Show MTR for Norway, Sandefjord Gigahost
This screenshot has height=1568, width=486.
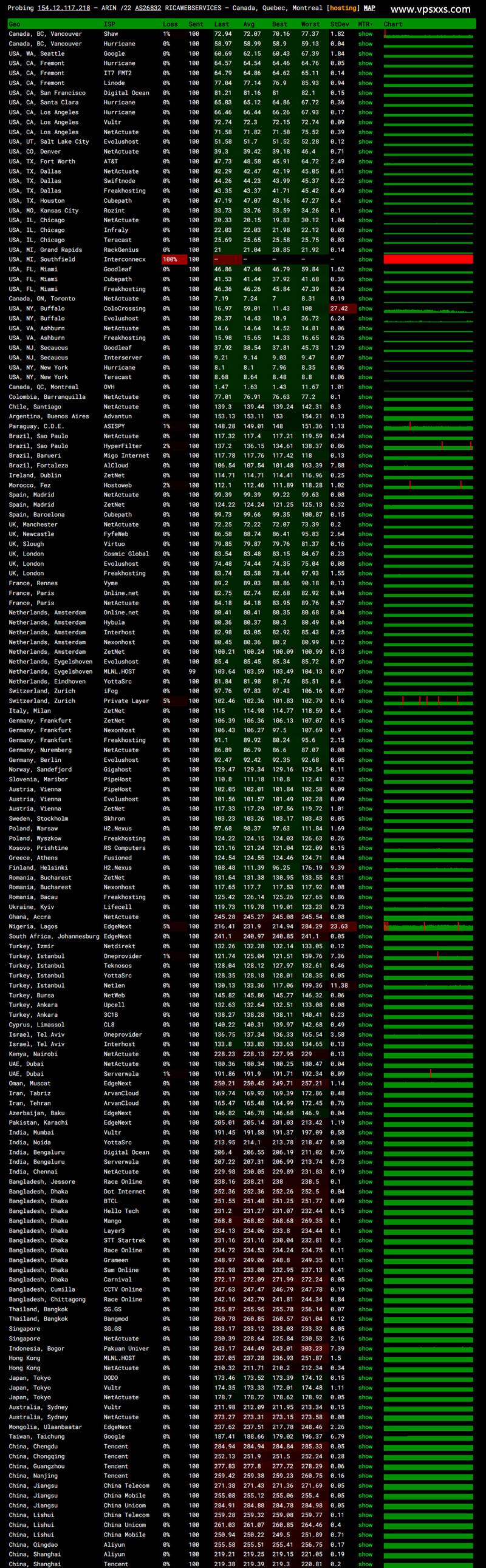[x=366, y=769]
